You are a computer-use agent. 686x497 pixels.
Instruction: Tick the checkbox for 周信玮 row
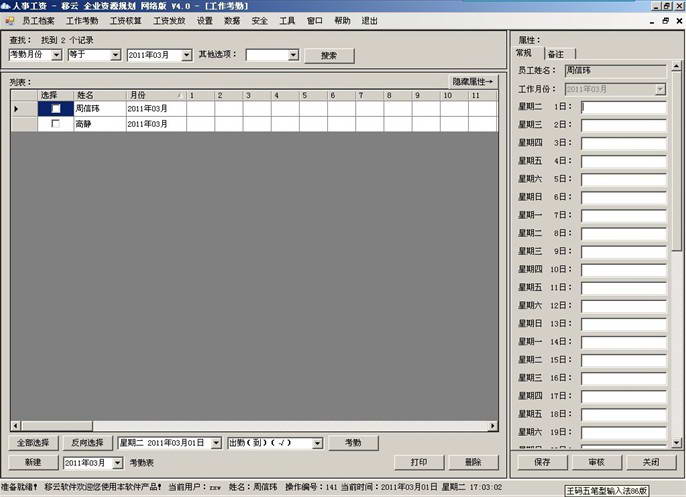56,108
